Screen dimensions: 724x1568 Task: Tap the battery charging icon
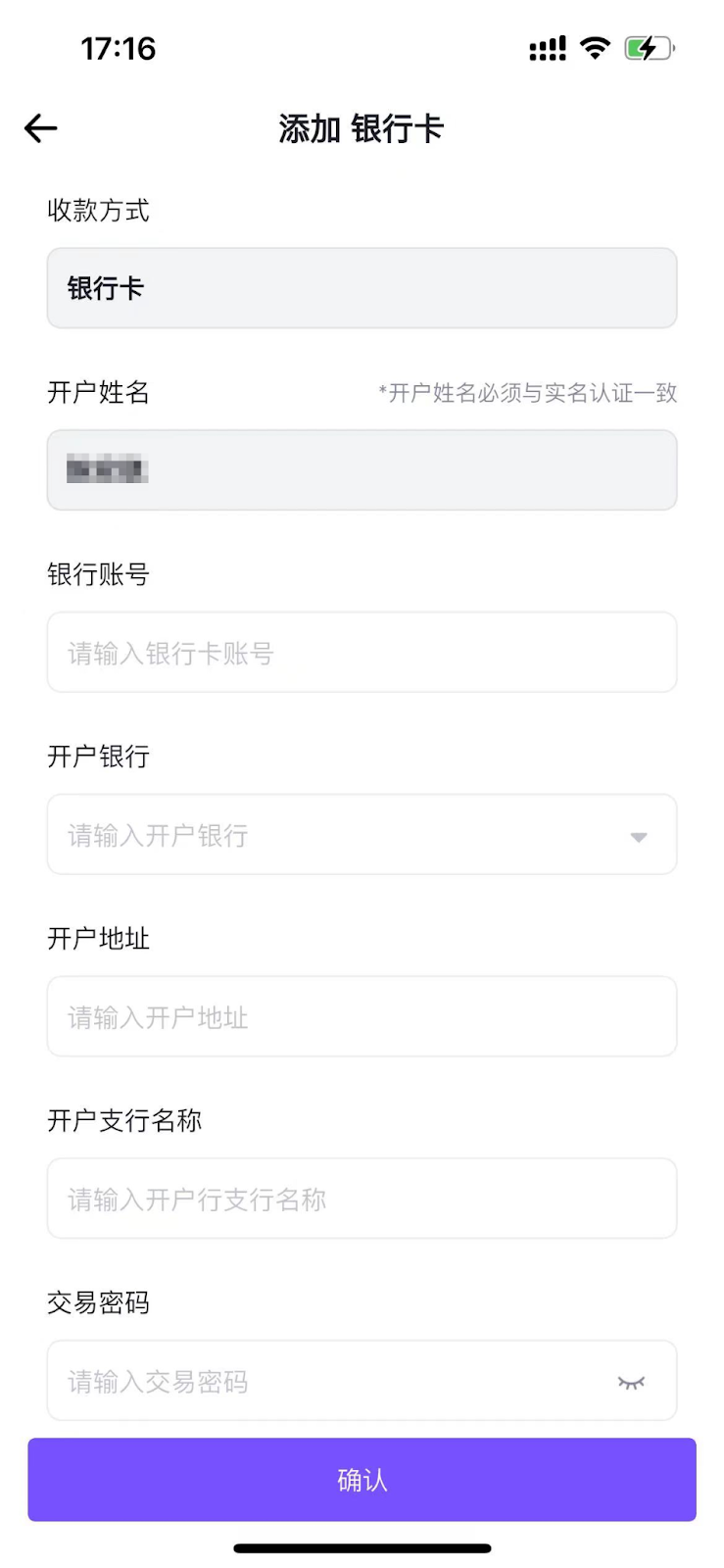pos(649,48)
